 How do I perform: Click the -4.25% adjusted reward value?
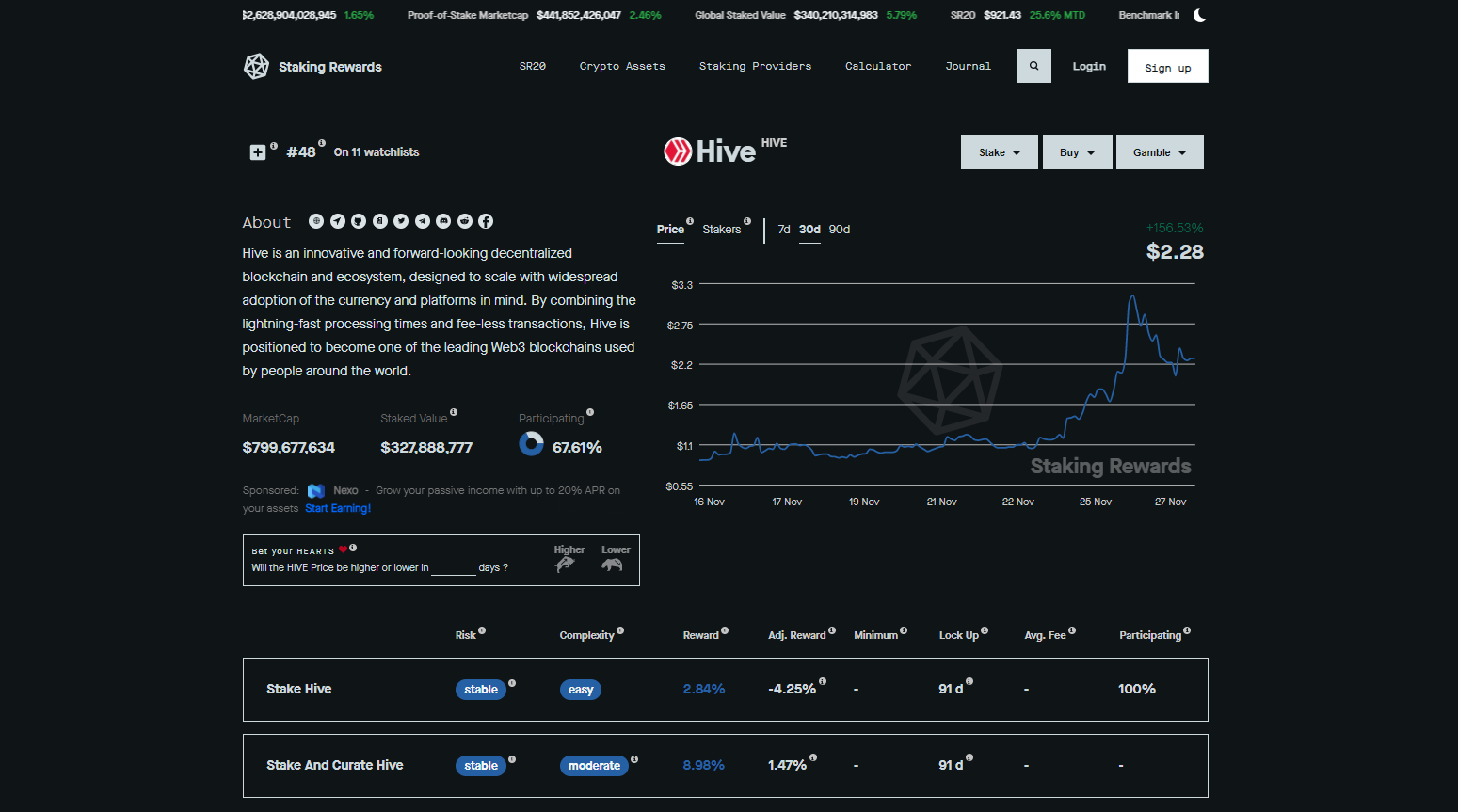792,689
